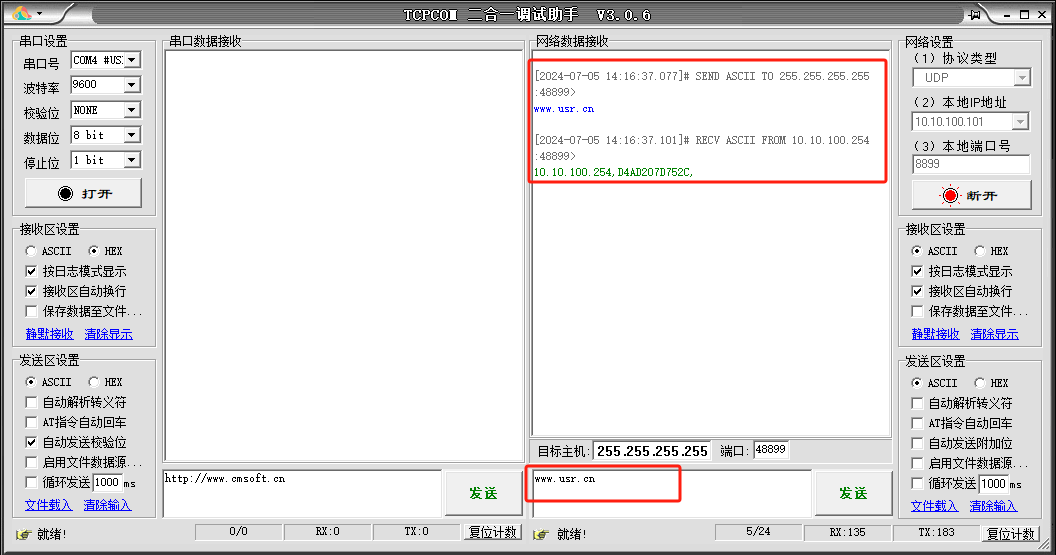
Task: Click the target host IP input field
Action: click(652, 451)
